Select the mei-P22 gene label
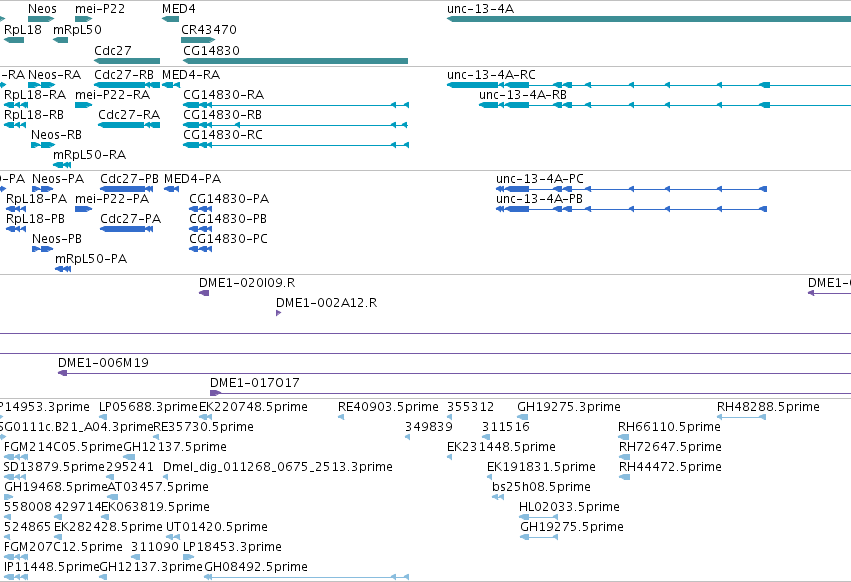Image resolution: width=851 pixels, height=582 pixels. [x=100, y=9]
